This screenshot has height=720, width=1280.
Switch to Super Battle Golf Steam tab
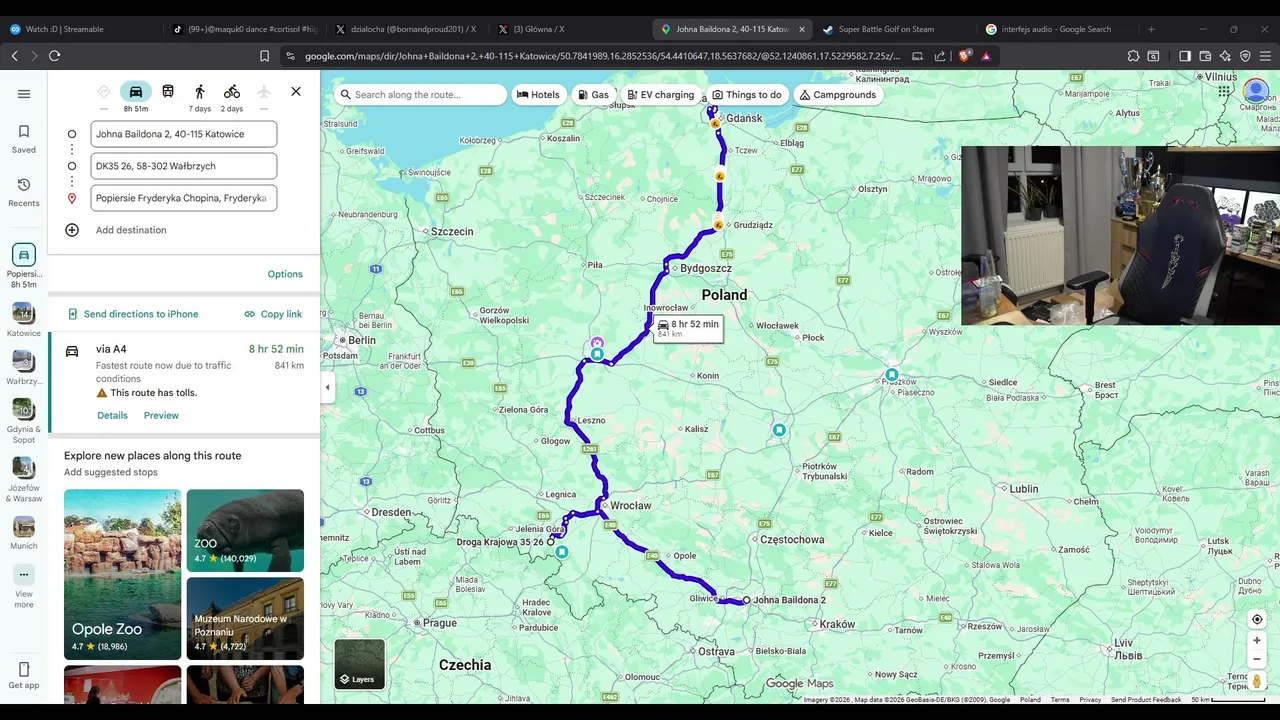(895, 29)
